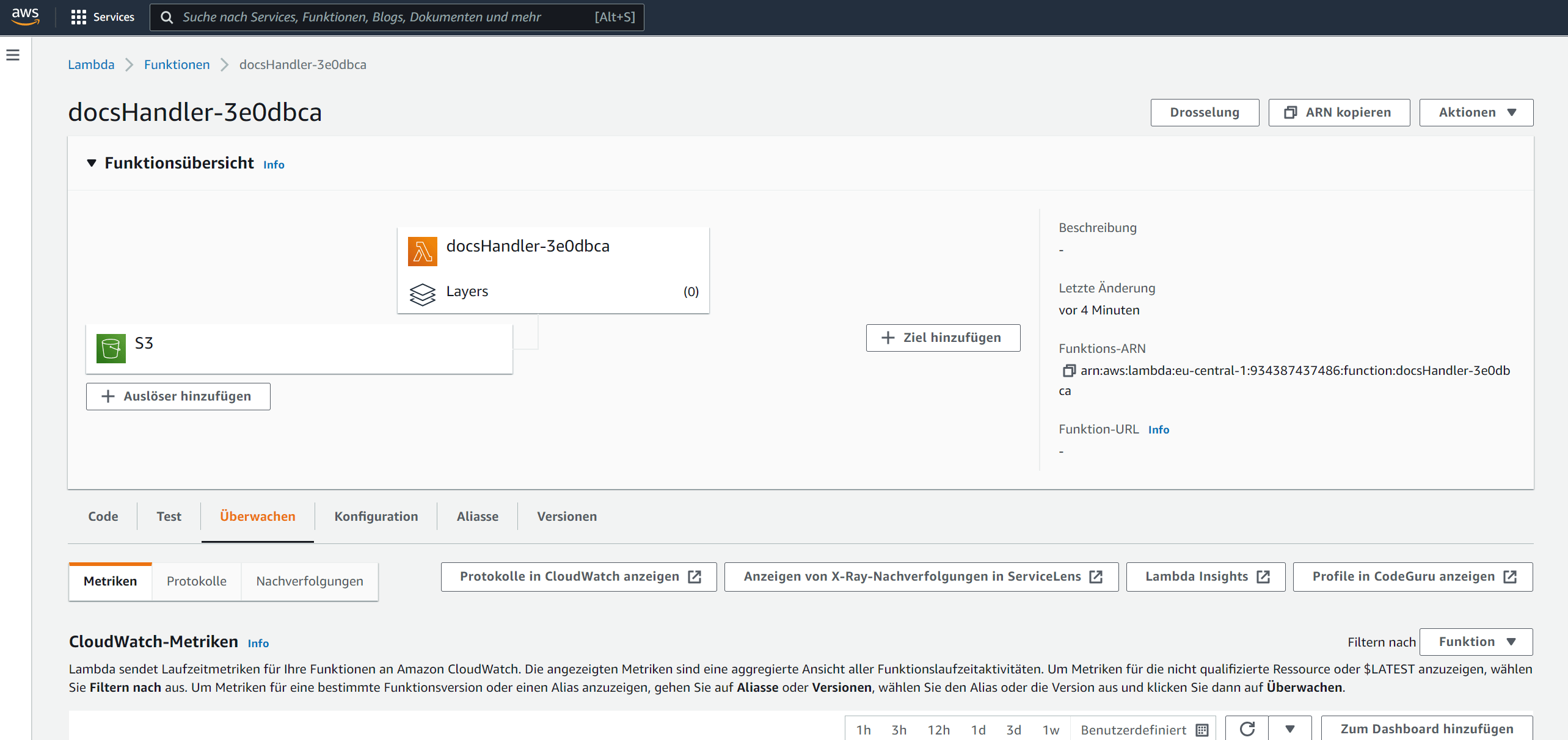
Task: Select the 1h time range
Action: [x=864, y=730]
